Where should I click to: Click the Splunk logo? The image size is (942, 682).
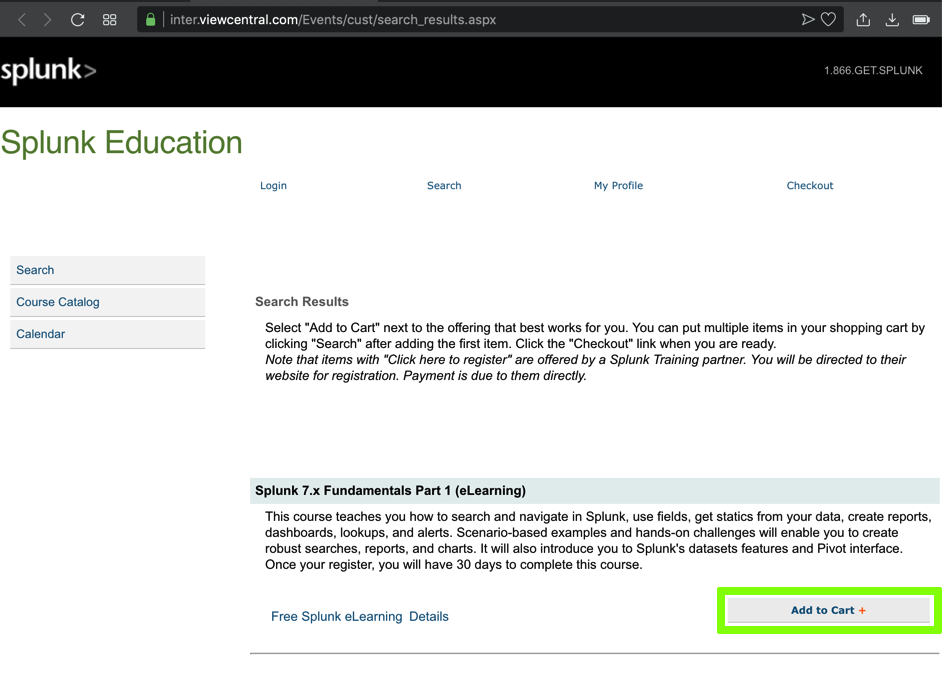tap(48, 70)
